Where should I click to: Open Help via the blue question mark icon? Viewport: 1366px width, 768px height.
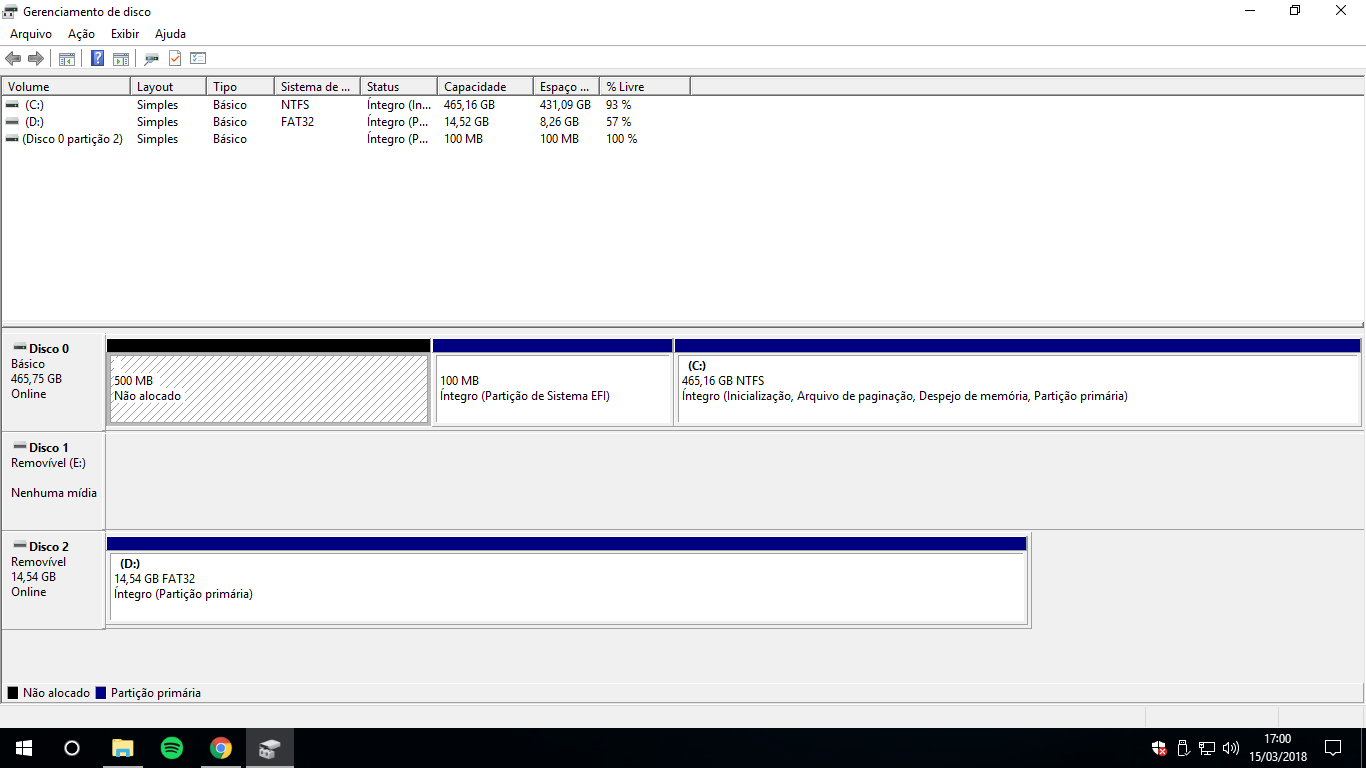[x=97, y=58]
